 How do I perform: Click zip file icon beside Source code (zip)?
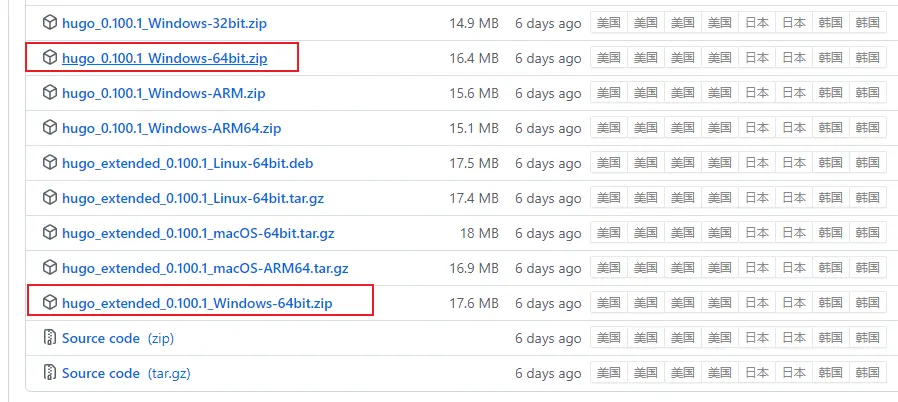click(x=50, y=338)
